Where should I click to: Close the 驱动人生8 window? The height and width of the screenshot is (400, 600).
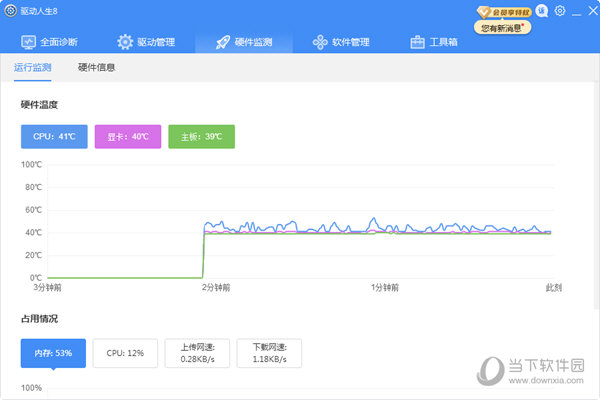point(593,11)
